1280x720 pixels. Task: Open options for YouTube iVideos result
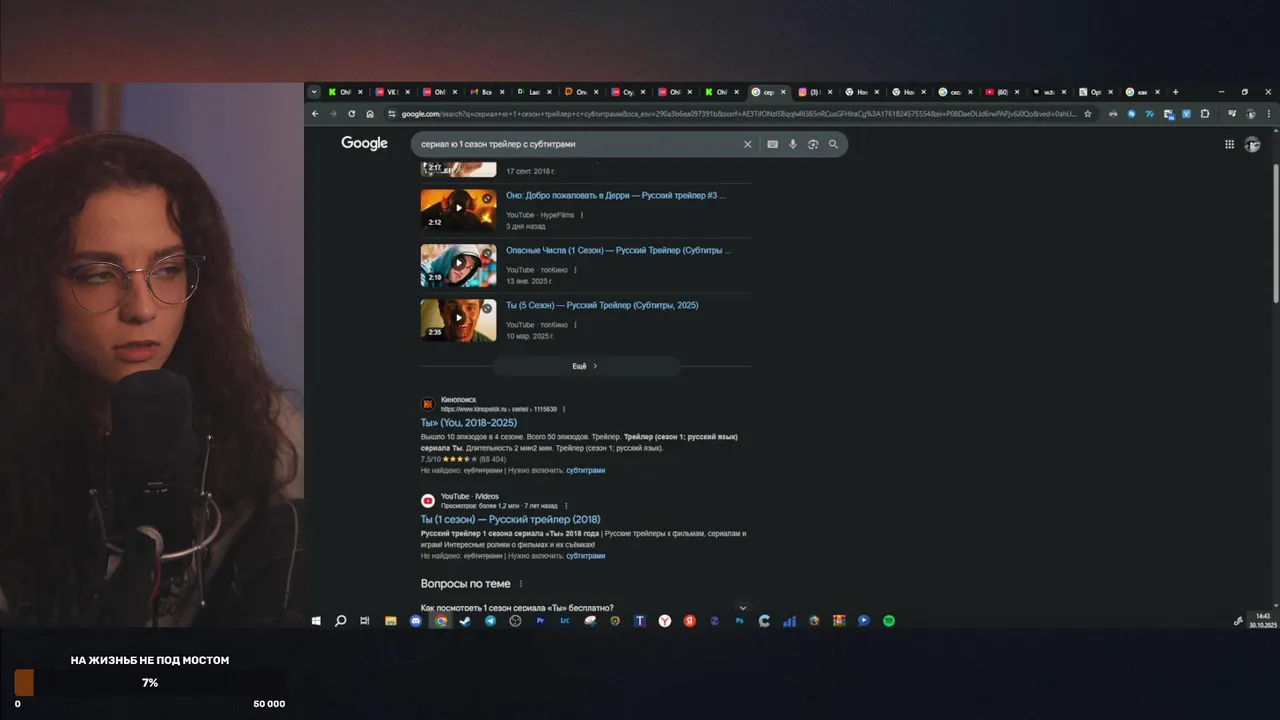pyautogui.click(x=566, y=506)
